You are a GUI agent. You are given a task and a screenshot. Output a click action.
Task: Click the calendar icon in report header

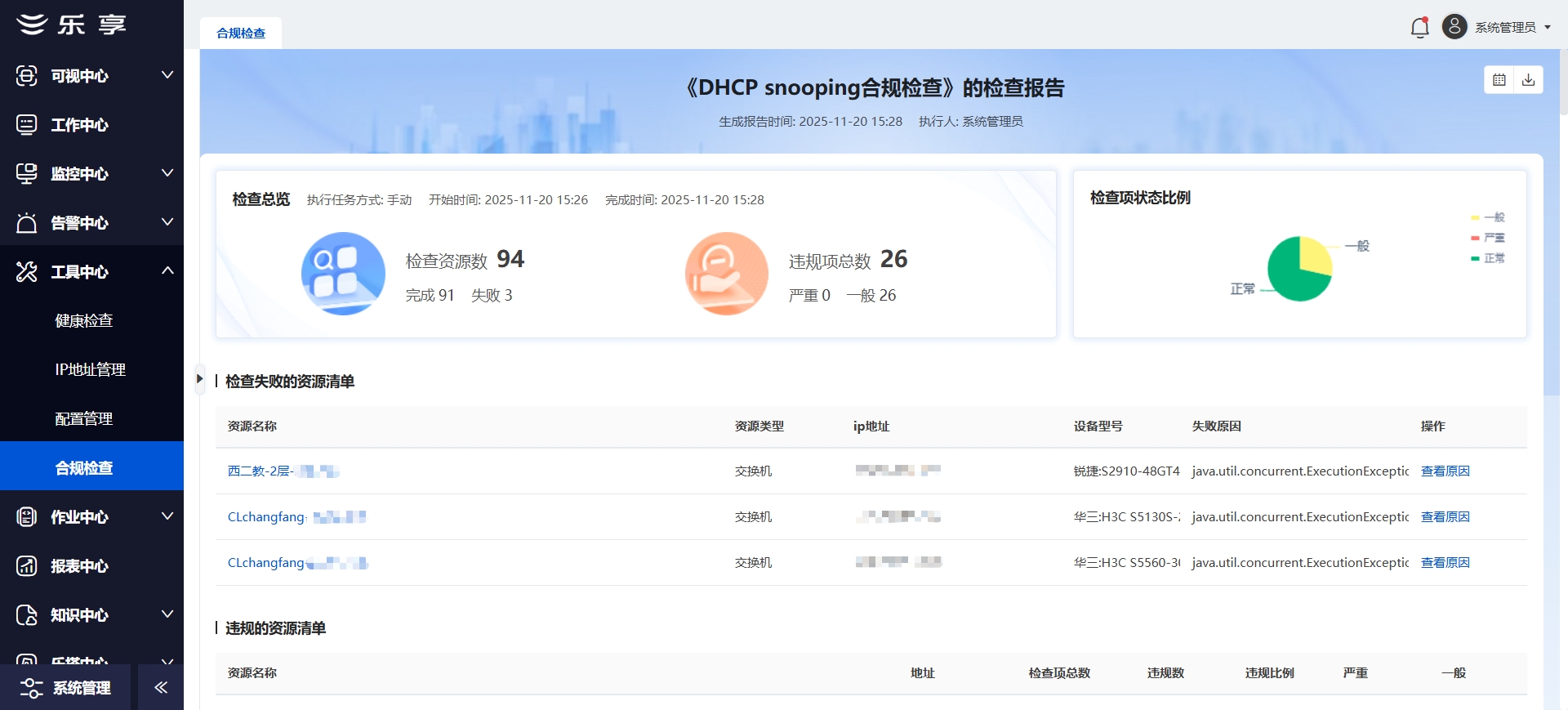click(1499, 80)
